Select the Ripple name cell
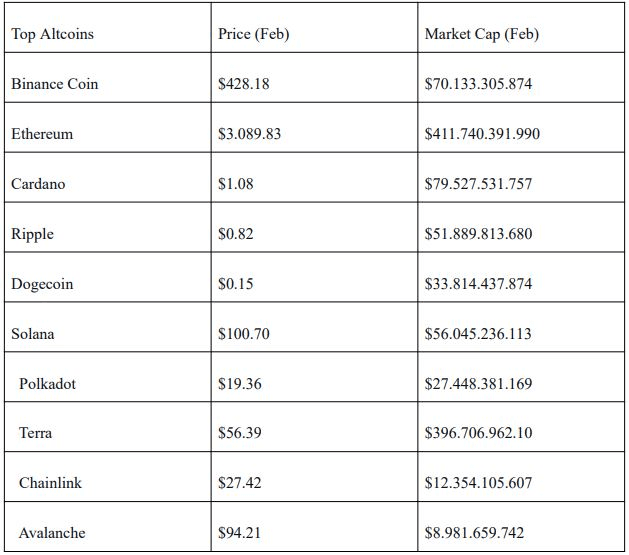 point(33,234)
